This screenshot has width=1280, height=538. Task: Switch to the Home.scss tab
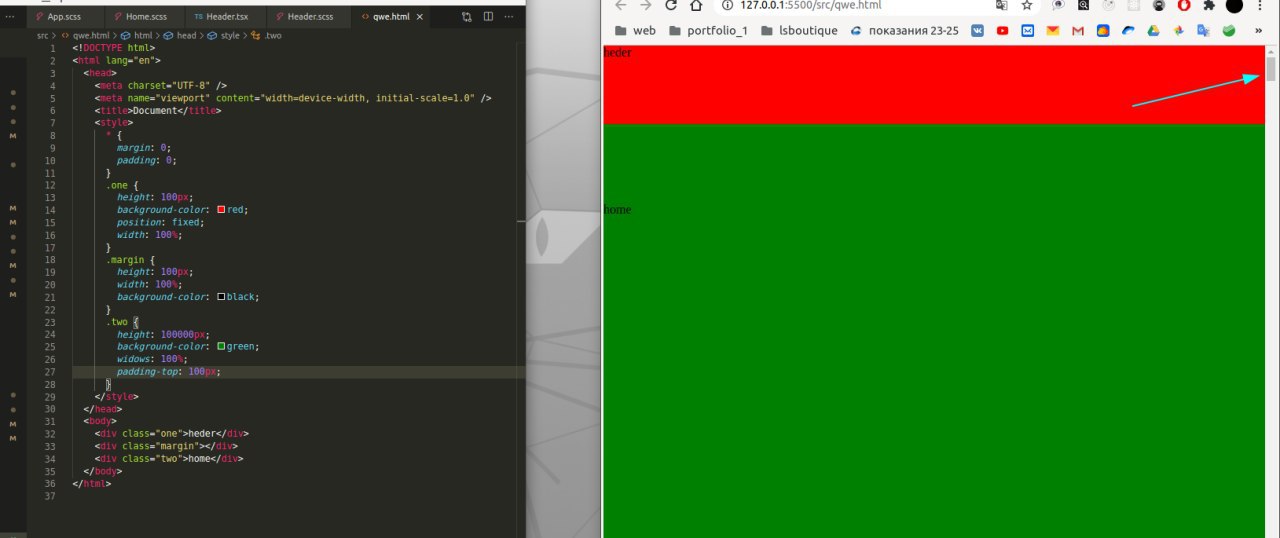(146, 17)
